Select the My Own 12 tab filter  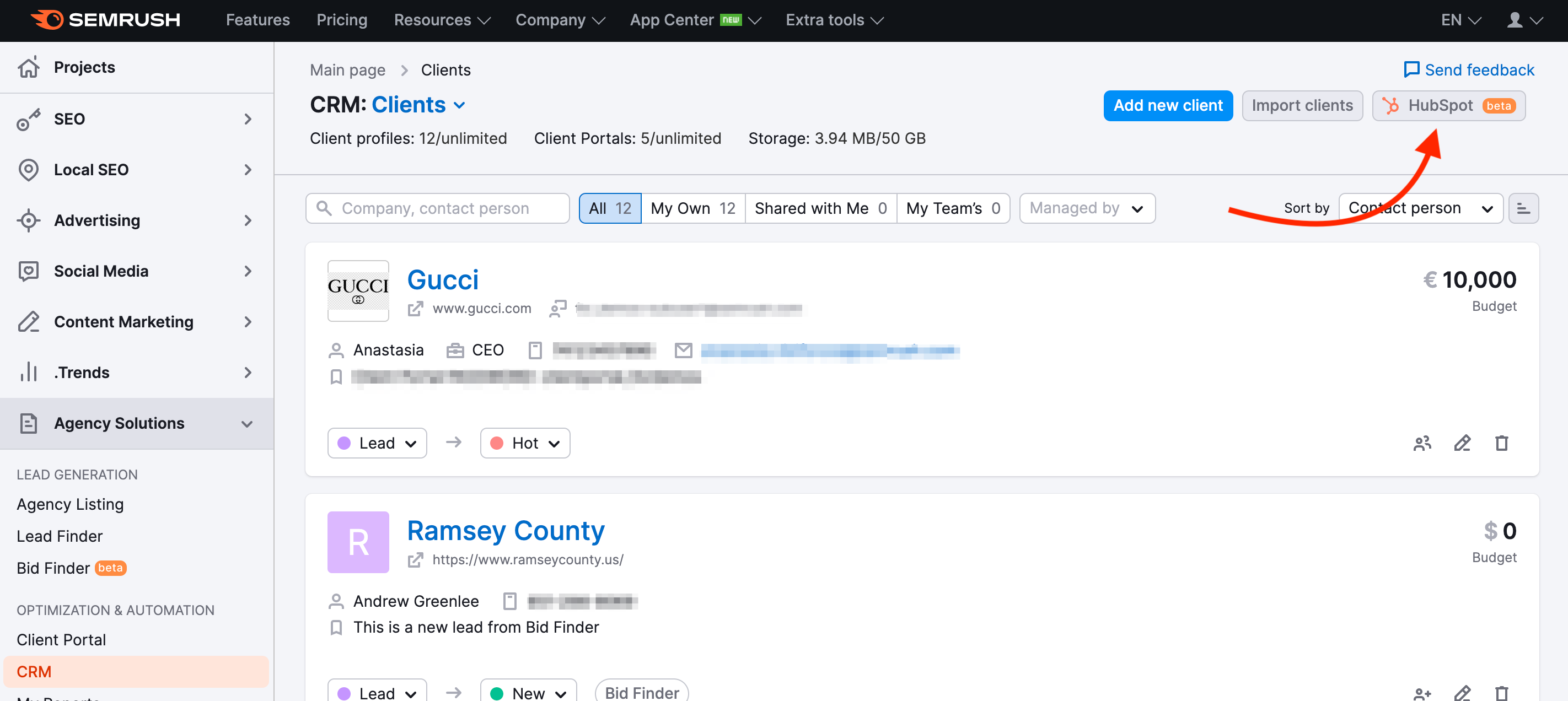tap(692, 208)
